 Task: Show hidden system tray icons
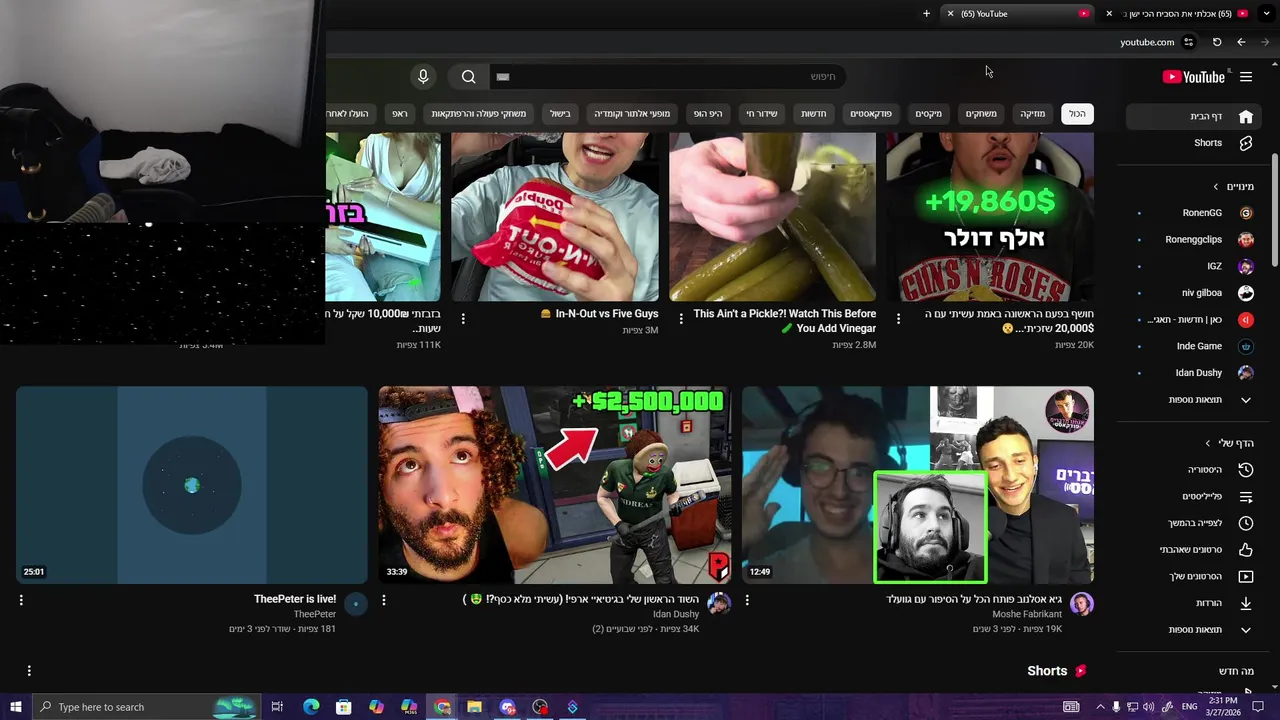[1100, 707]
